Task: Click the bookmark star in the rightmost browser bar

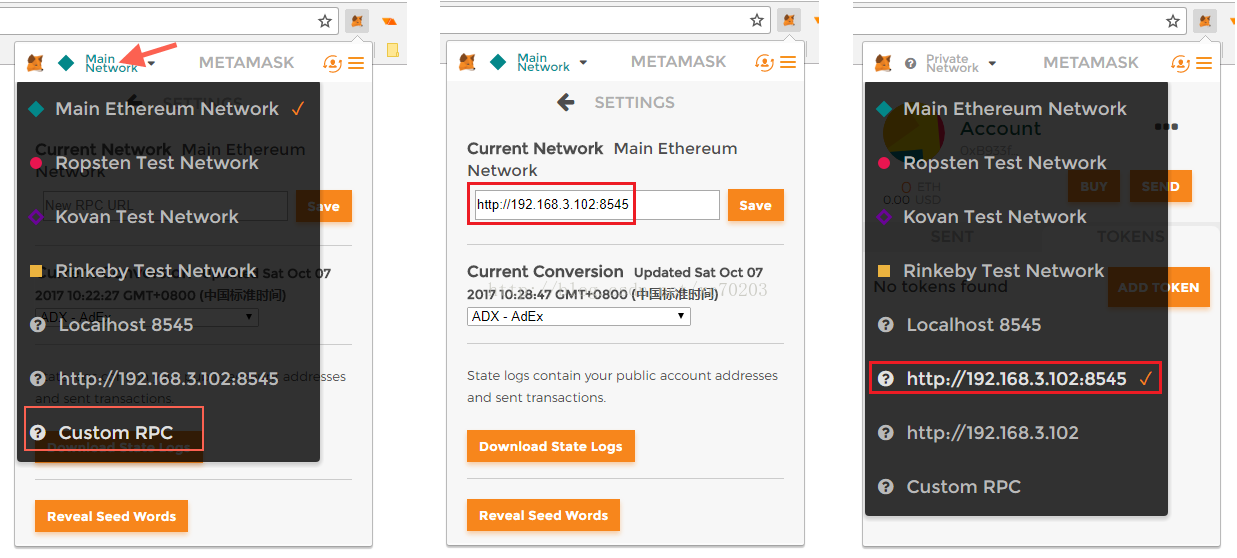Action: point(1173,20)
